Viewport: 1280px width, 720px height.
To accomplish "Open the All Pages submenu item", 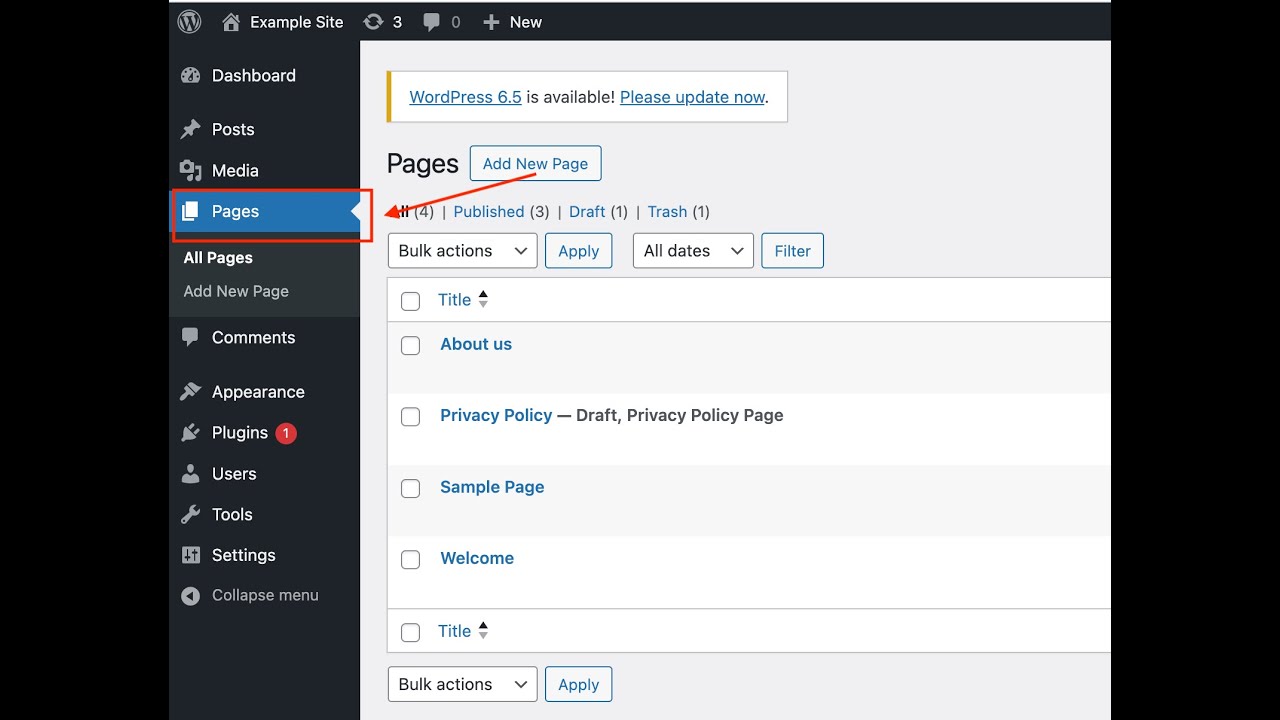I will pyautogui.click(x=218, y=258).
